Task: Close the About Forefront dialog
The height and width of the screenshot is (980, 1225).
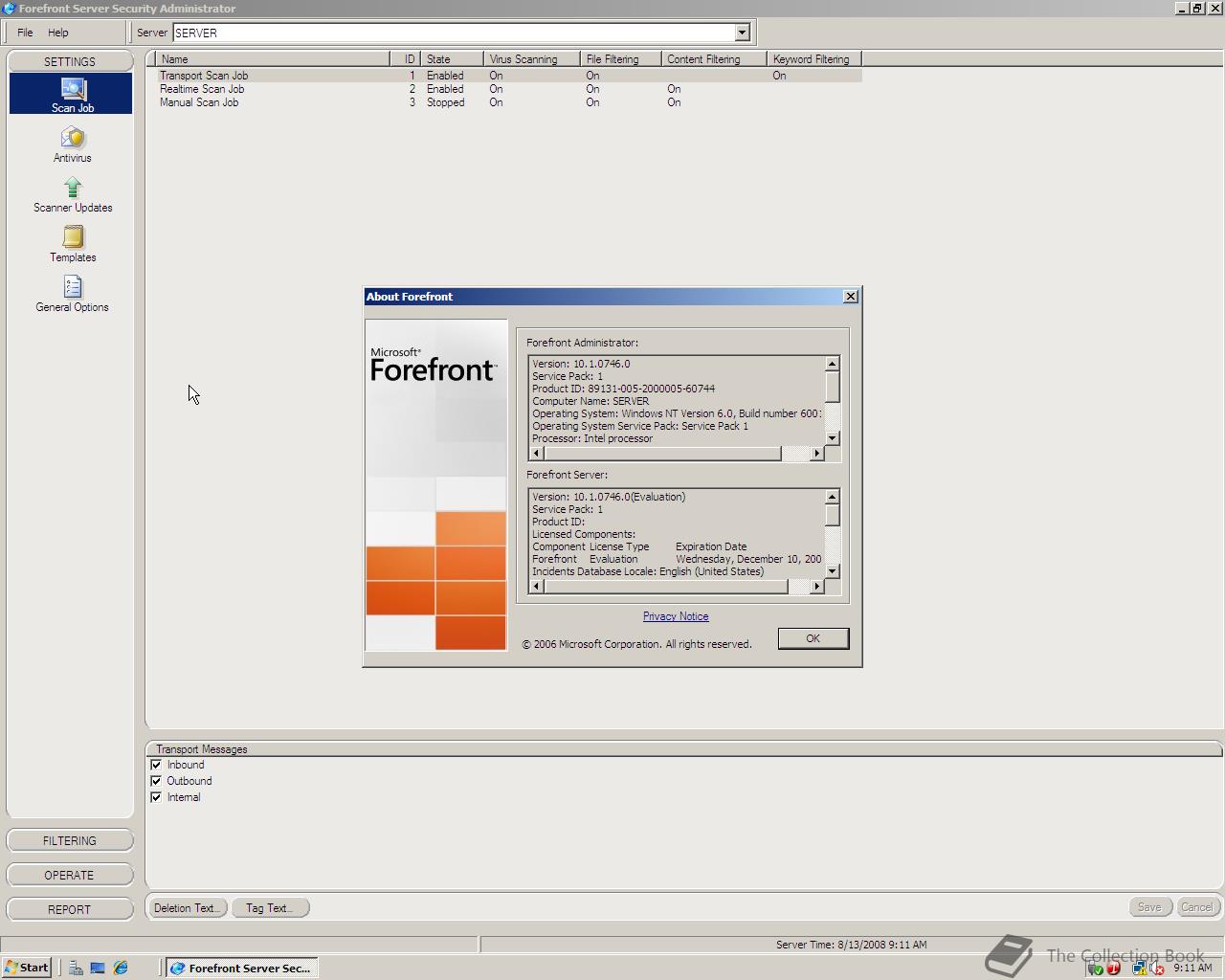Action: (850, 297)
